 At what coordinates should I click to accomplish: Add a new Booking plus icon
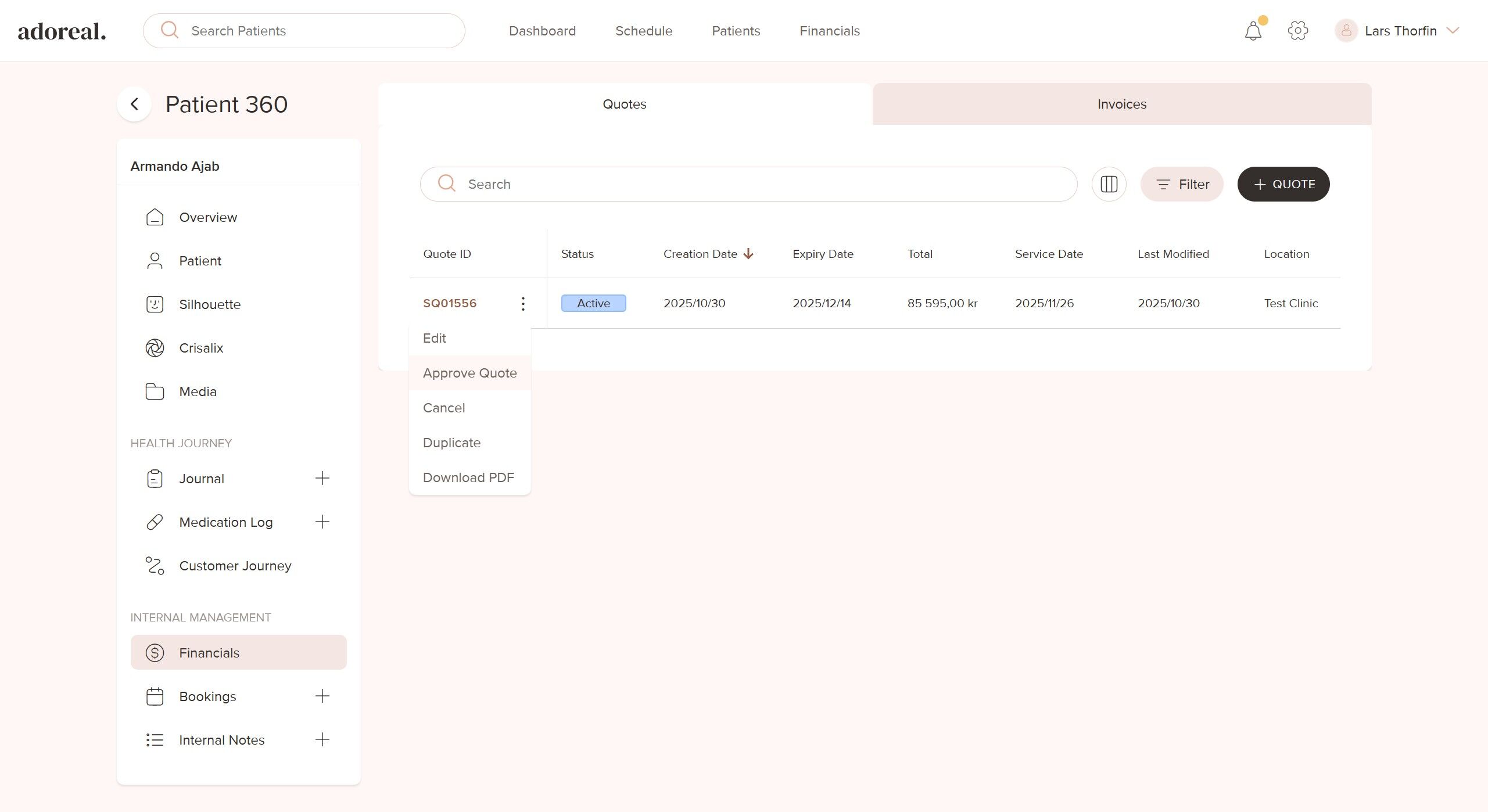[x=322, y=696]
